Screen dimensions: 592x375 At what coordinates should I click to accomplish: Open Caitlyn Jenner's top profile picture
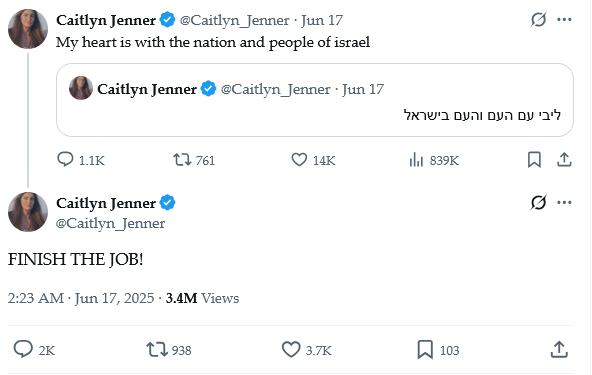(28, 29)
